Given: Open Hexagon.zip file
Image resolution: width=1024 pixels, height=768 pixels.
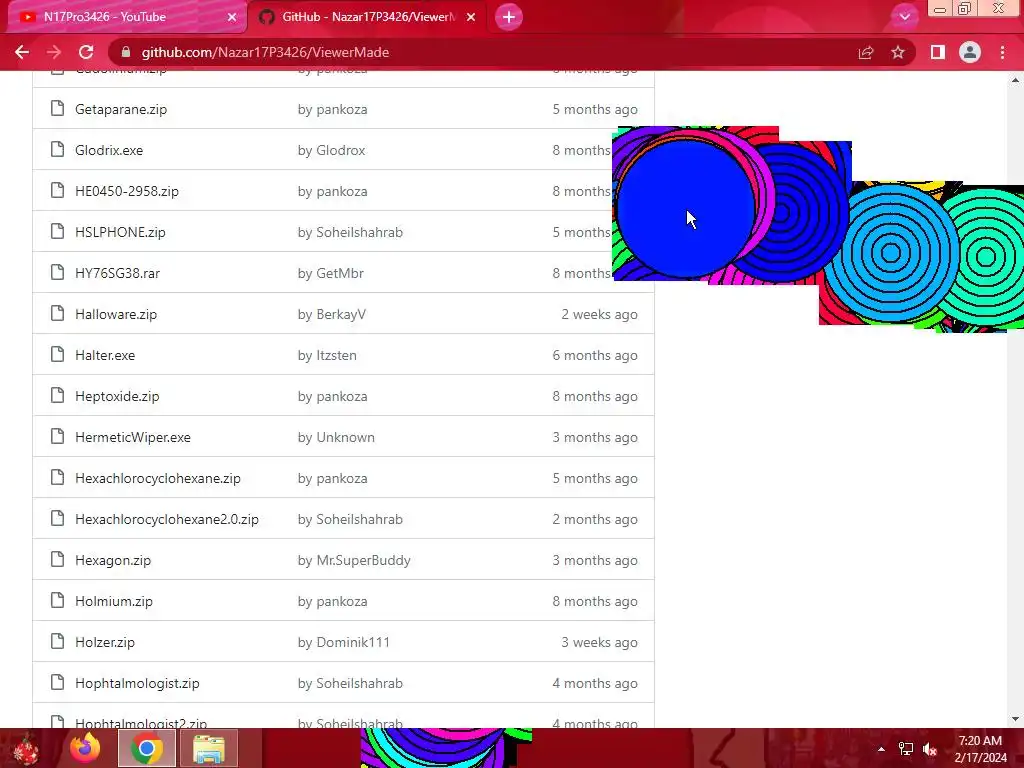Looking at the screenshot, I should (113, 560).
